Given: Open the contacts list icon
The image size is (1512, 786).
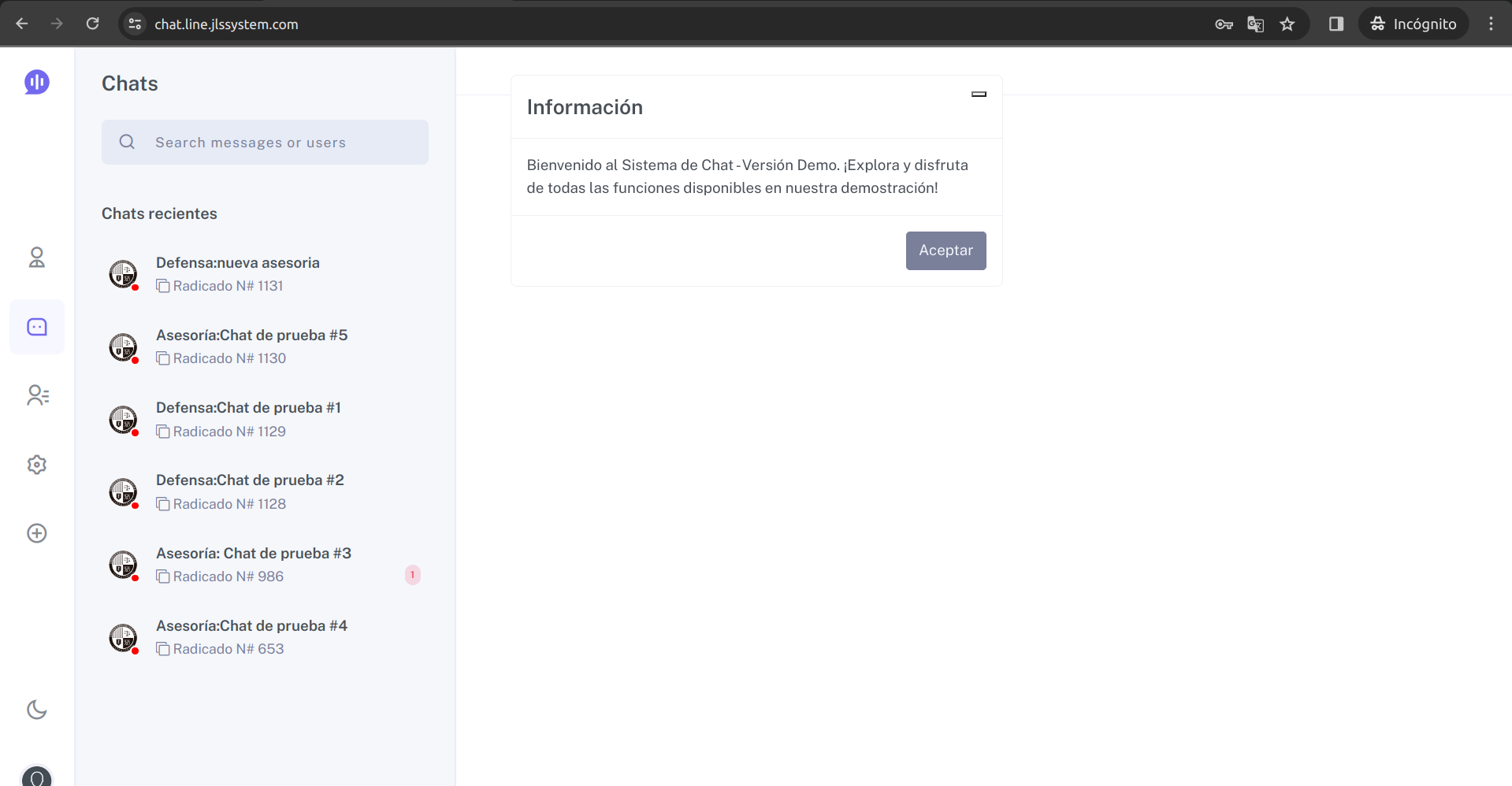Looking at the screenshot, I should click(x=37, y=395).
